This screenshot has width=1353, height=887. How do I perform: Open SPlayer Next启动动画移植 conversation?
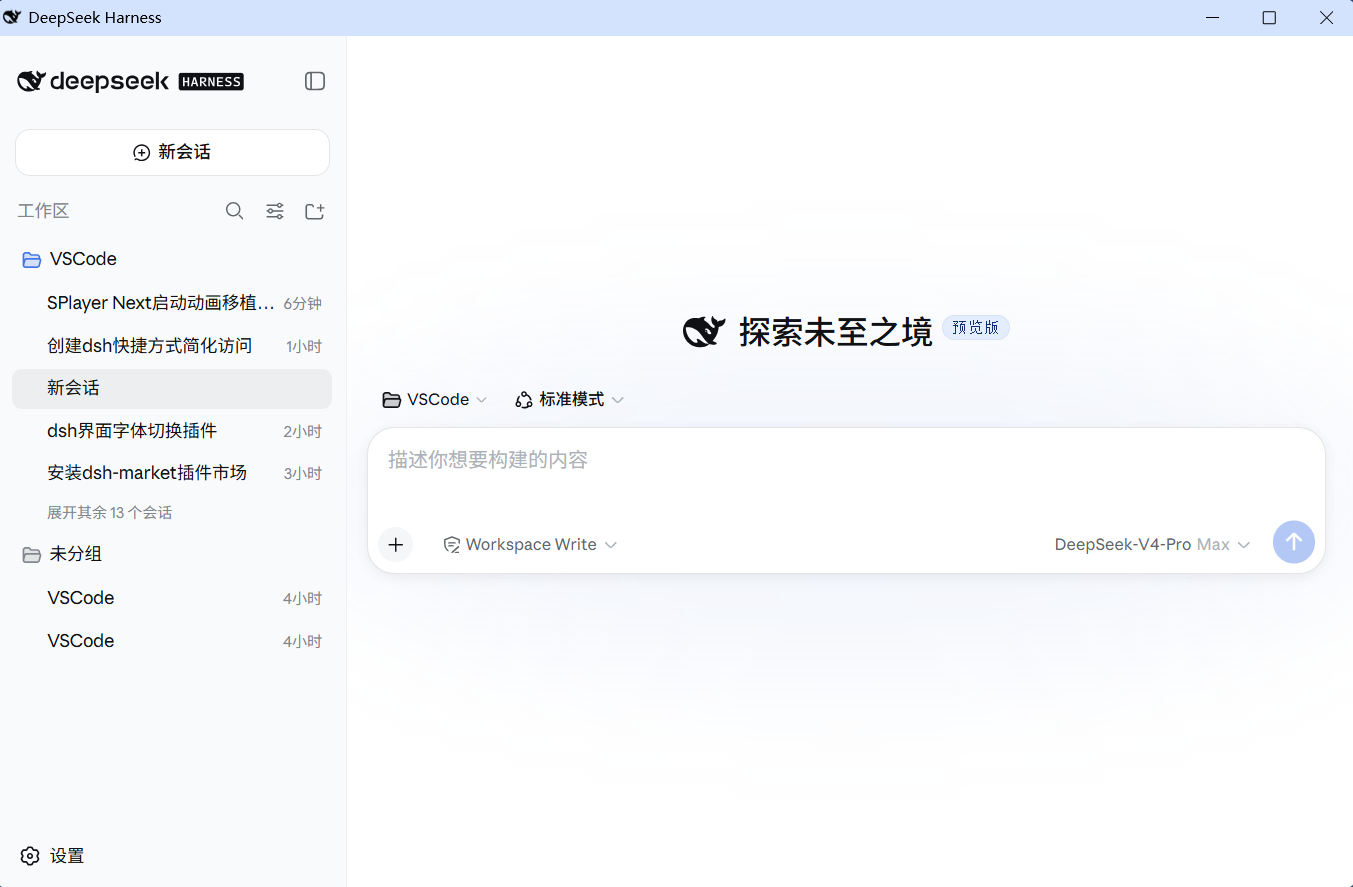[x=172, y=303]
